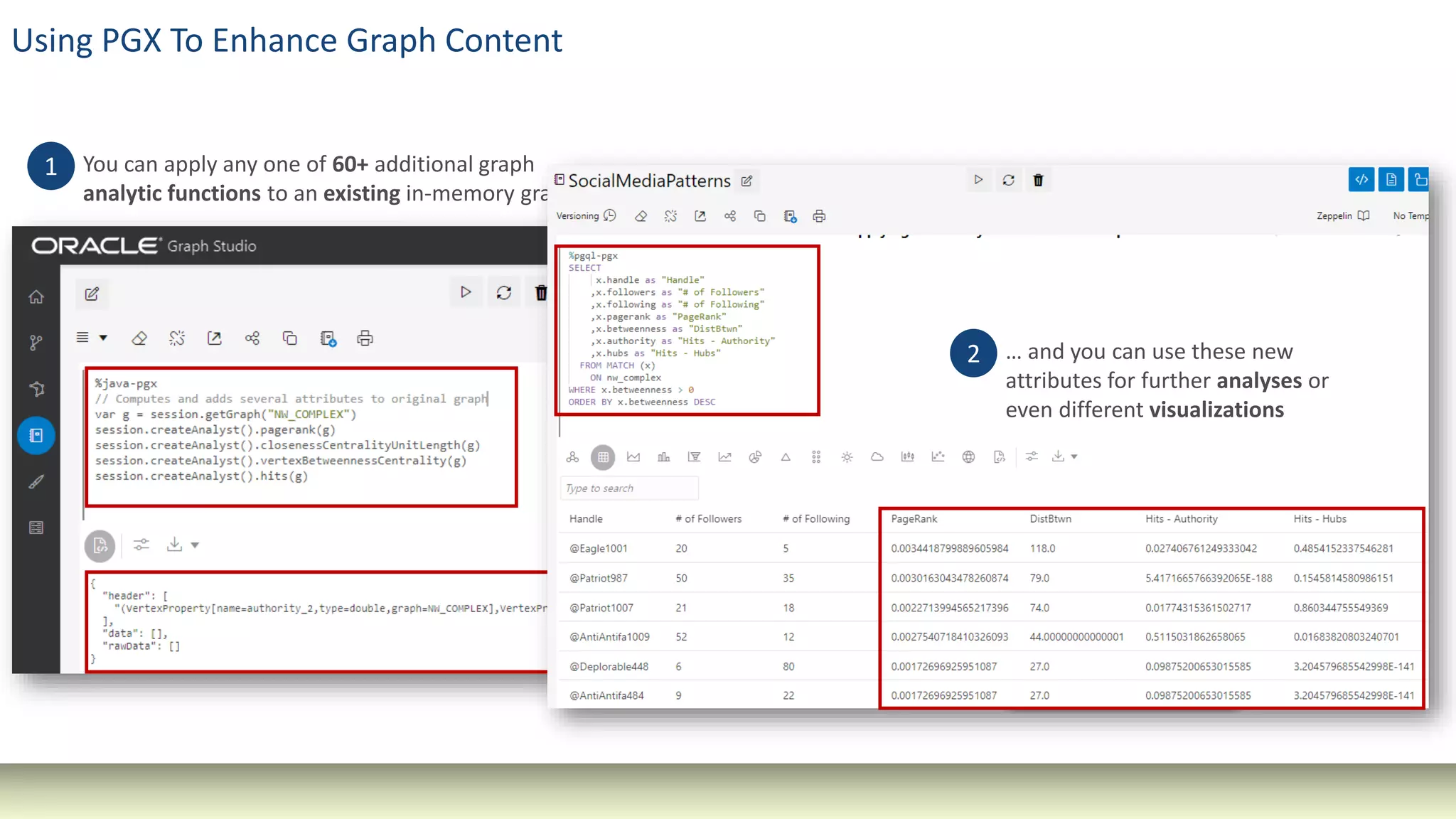Click the export notebook icon in Graph Studio toolbar
This screenshot has height=819, width=1456.
click(x=215, y=338)
